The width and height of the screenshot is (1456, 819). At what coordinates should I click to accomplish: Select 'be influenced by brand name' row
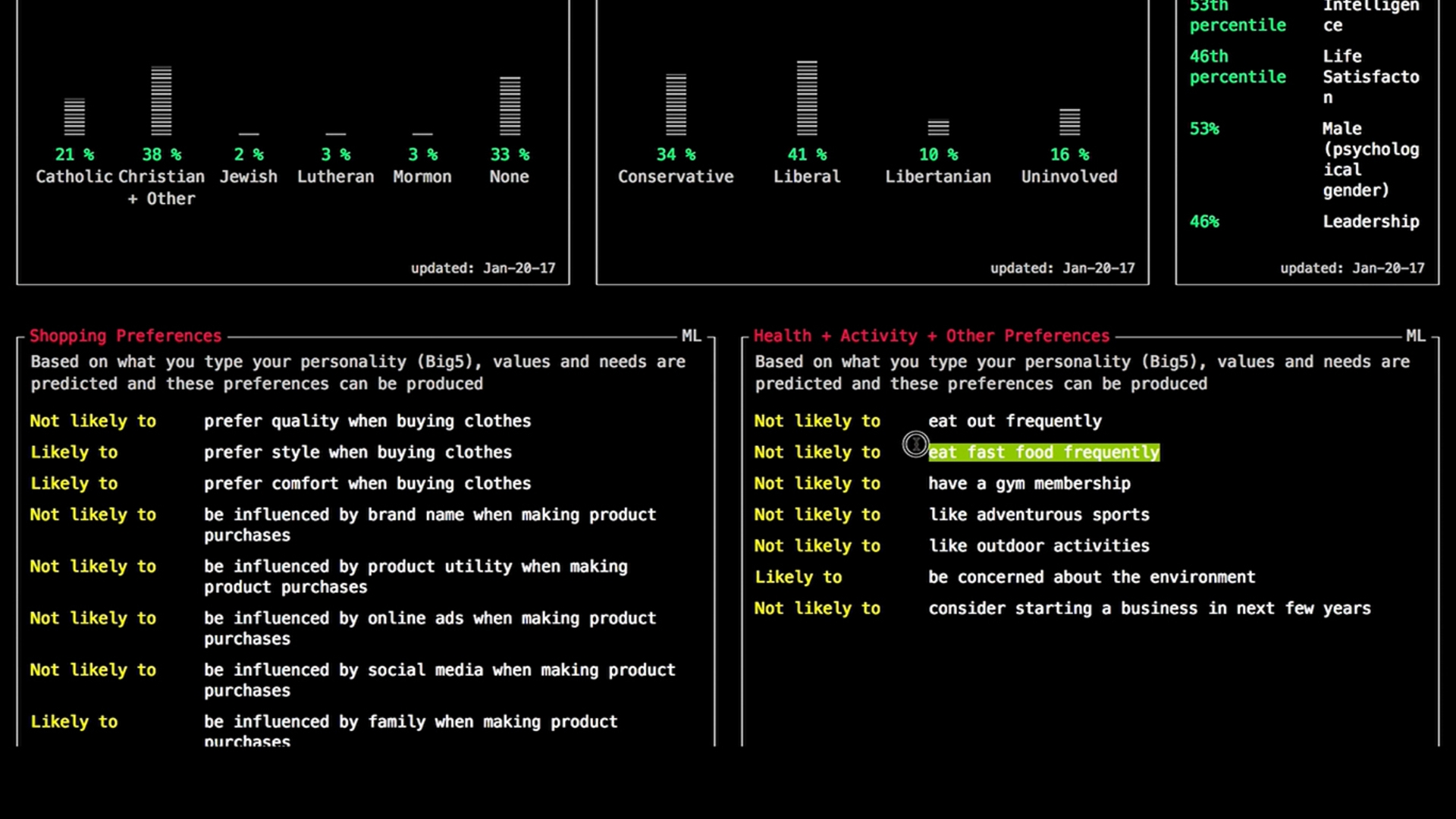tap(430, 525)
